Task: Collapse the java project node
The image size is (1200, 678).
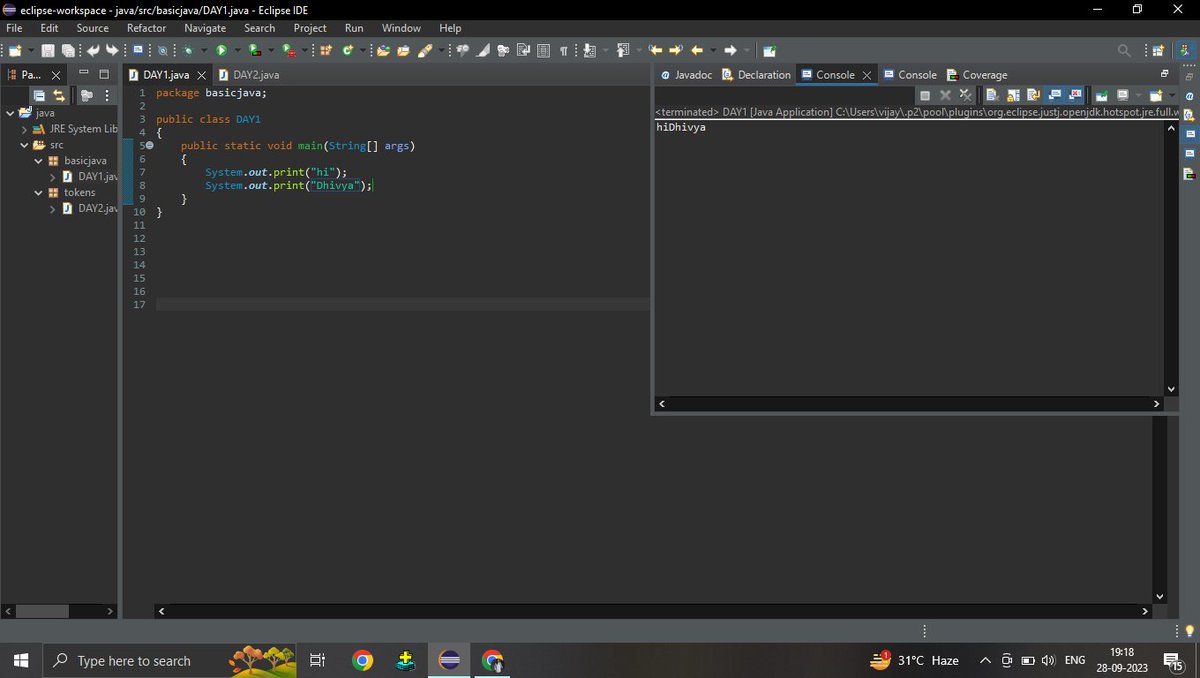Action: 9,113
